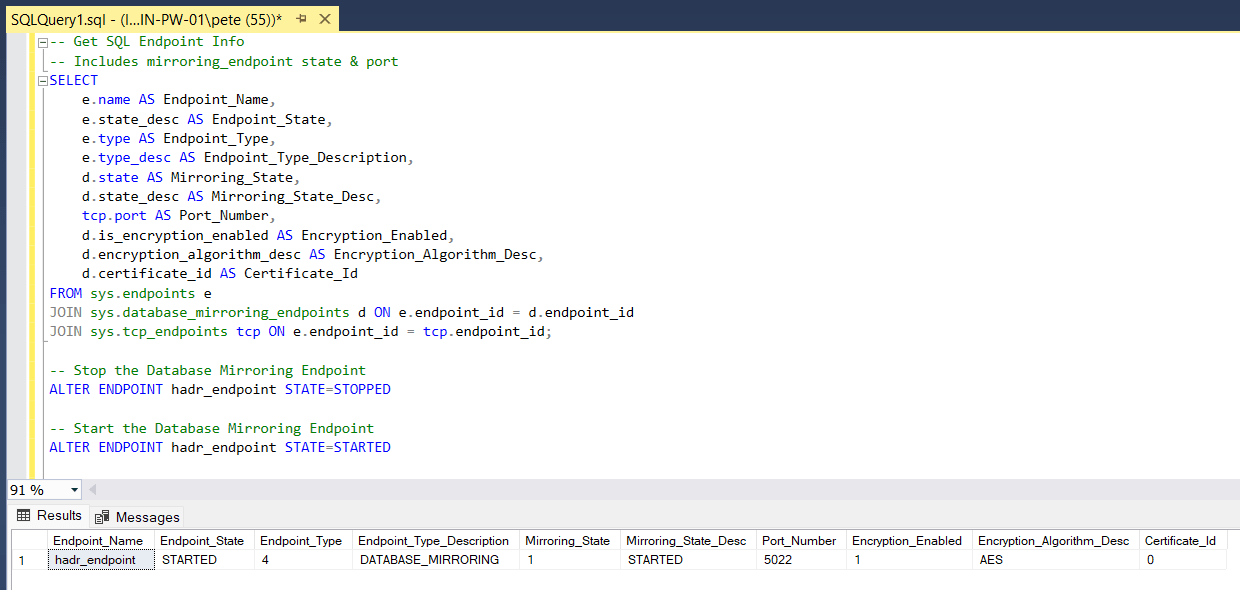Click the Endpoint_Name column header
The width and height of the screenshot is (1240, 590).
99,540
